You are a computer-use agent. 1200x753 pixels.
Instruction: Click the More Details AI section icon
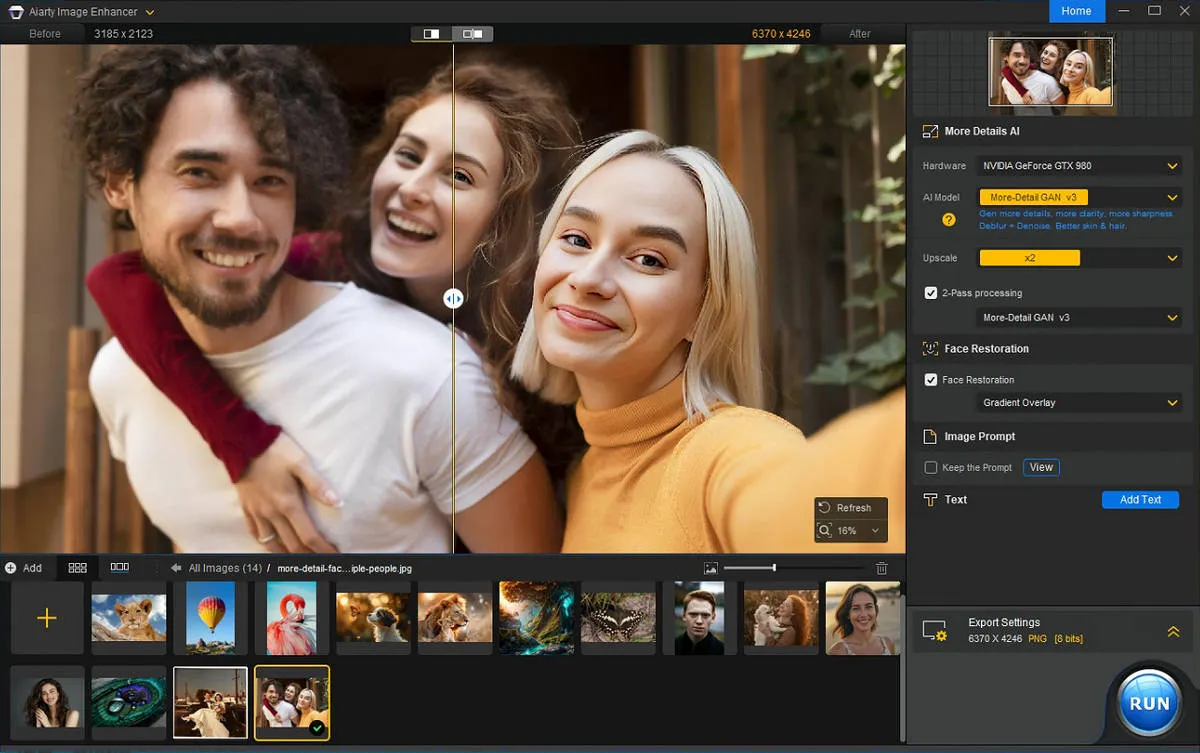pyautogui.click(x=930, y=131)
